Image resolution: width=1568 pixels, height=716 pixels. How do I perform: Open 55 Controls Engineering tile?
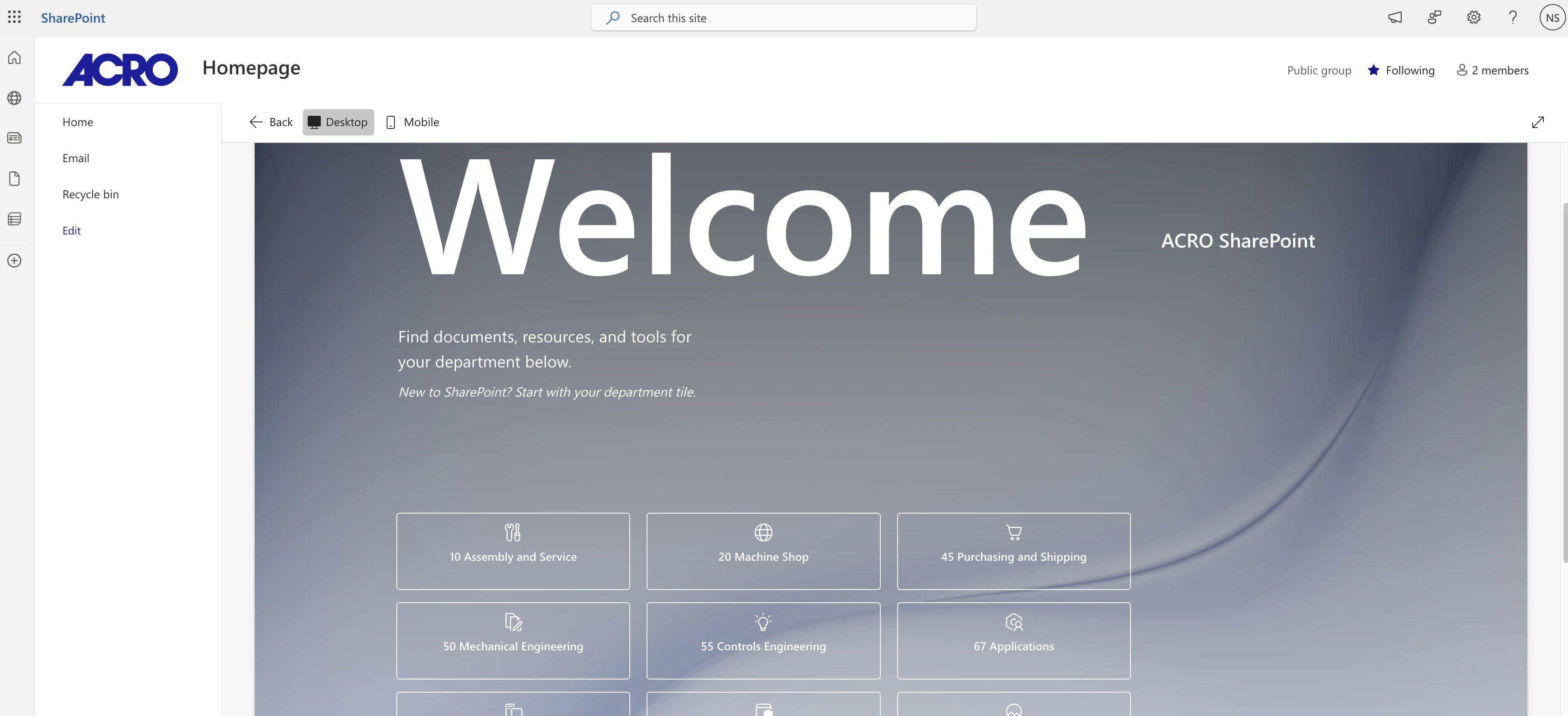tap(763, 640)
